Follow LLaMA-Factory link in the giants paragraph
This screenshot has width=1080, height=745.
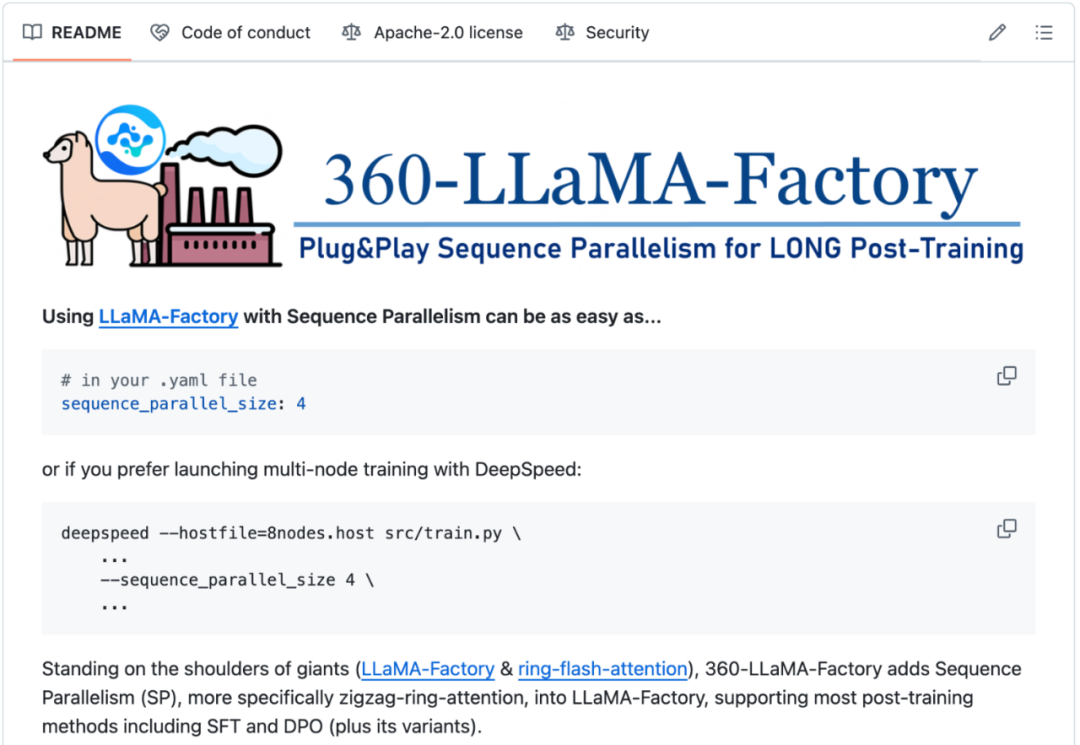tap(428, 669)
